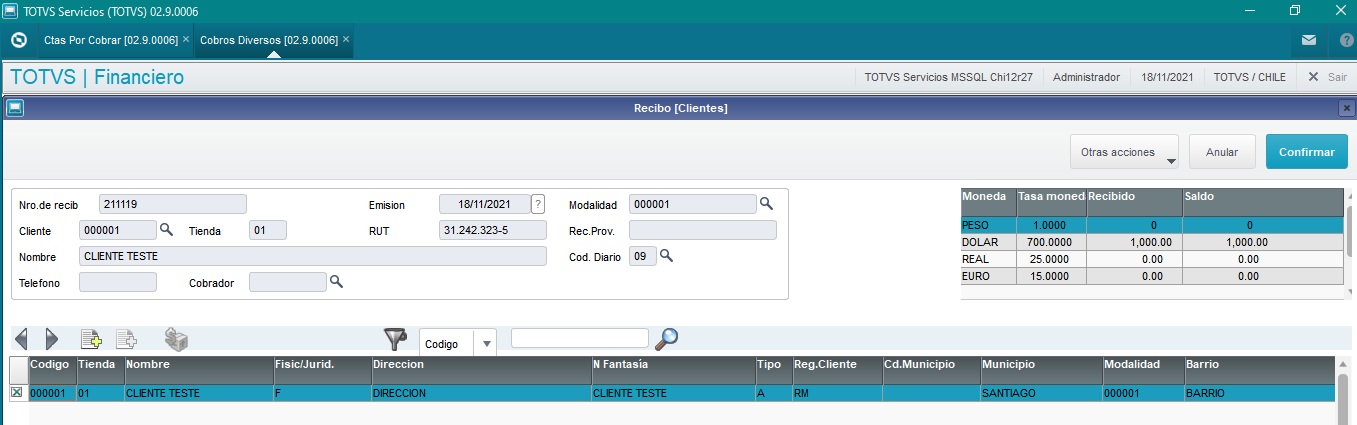1357x425 pixels.
Task: Click the TOTVS home logo icon
Action: [18, 41]
